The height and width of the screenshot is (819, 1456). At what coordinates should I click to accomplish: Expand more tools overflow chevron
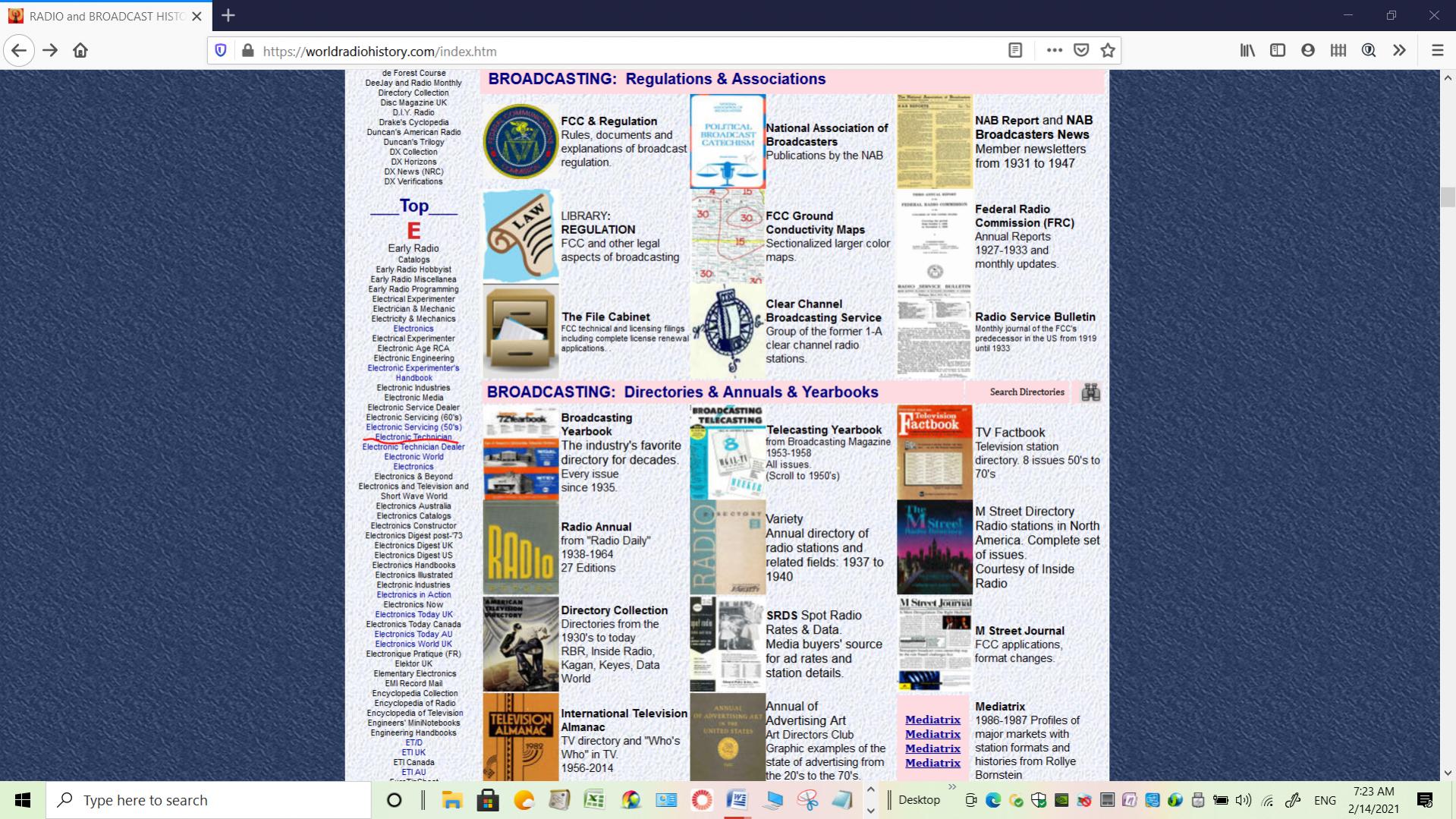[x=1399, y=51]
